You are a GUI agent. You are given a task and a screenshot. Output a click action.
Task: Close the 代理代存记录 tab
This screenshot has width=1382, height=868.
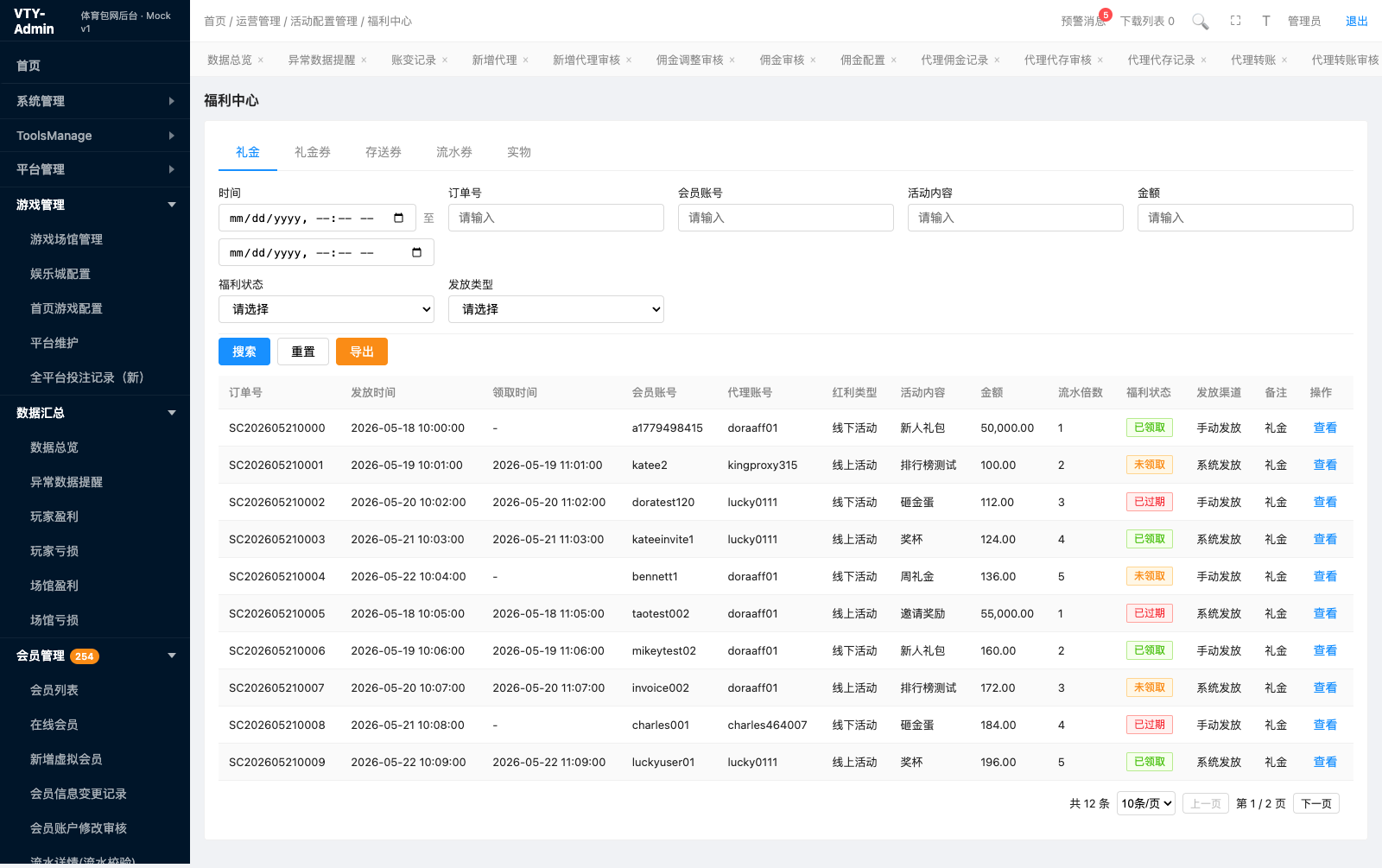[x=1203, y=60]
